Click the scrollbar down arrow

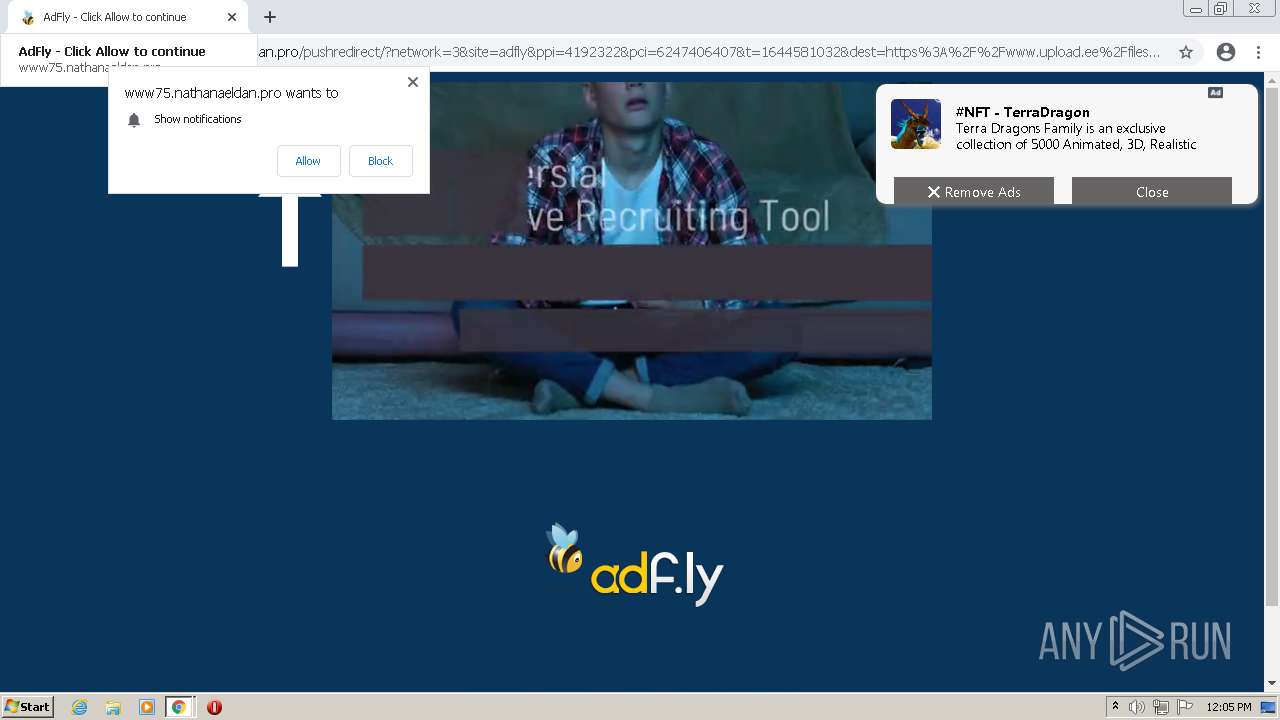[x=1272, y=684]
